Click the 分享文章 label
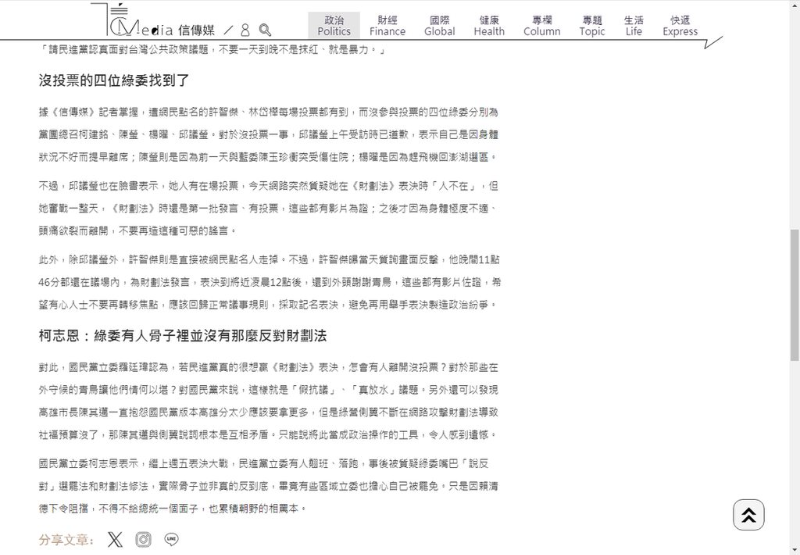The height and width of the screenshot is (555, 800). click(66, 540)
